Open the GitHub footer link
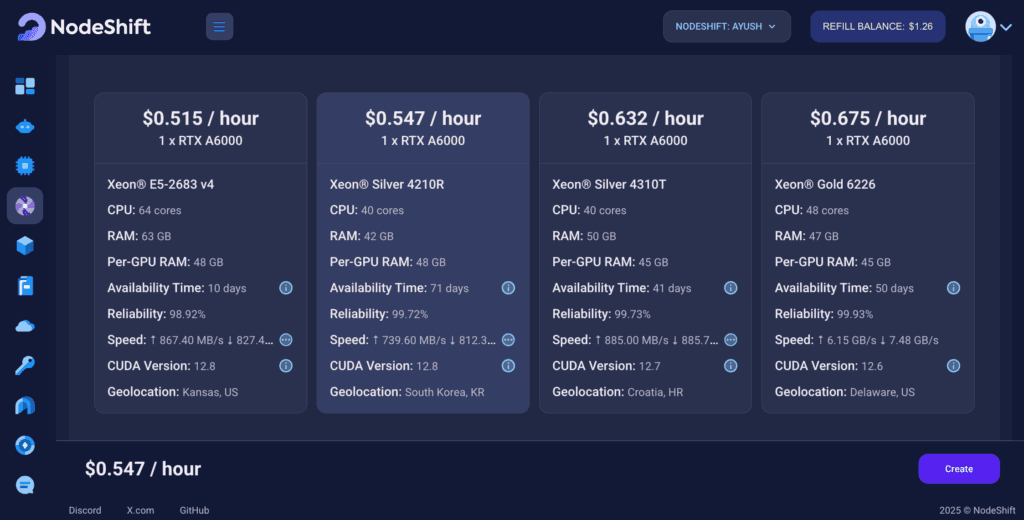 click(194, 510)
